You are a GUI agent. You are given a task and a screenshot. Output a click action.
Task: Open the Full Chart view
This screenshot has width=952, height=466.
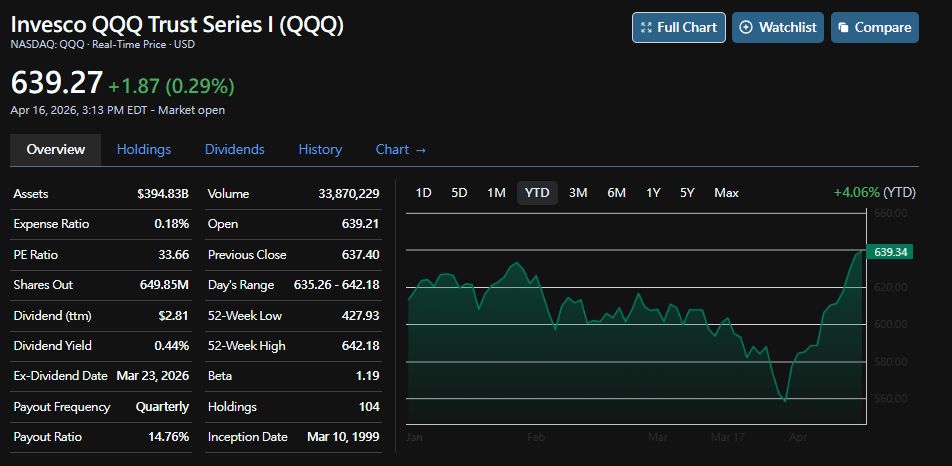pyautogui.click(x=679, y=27)
